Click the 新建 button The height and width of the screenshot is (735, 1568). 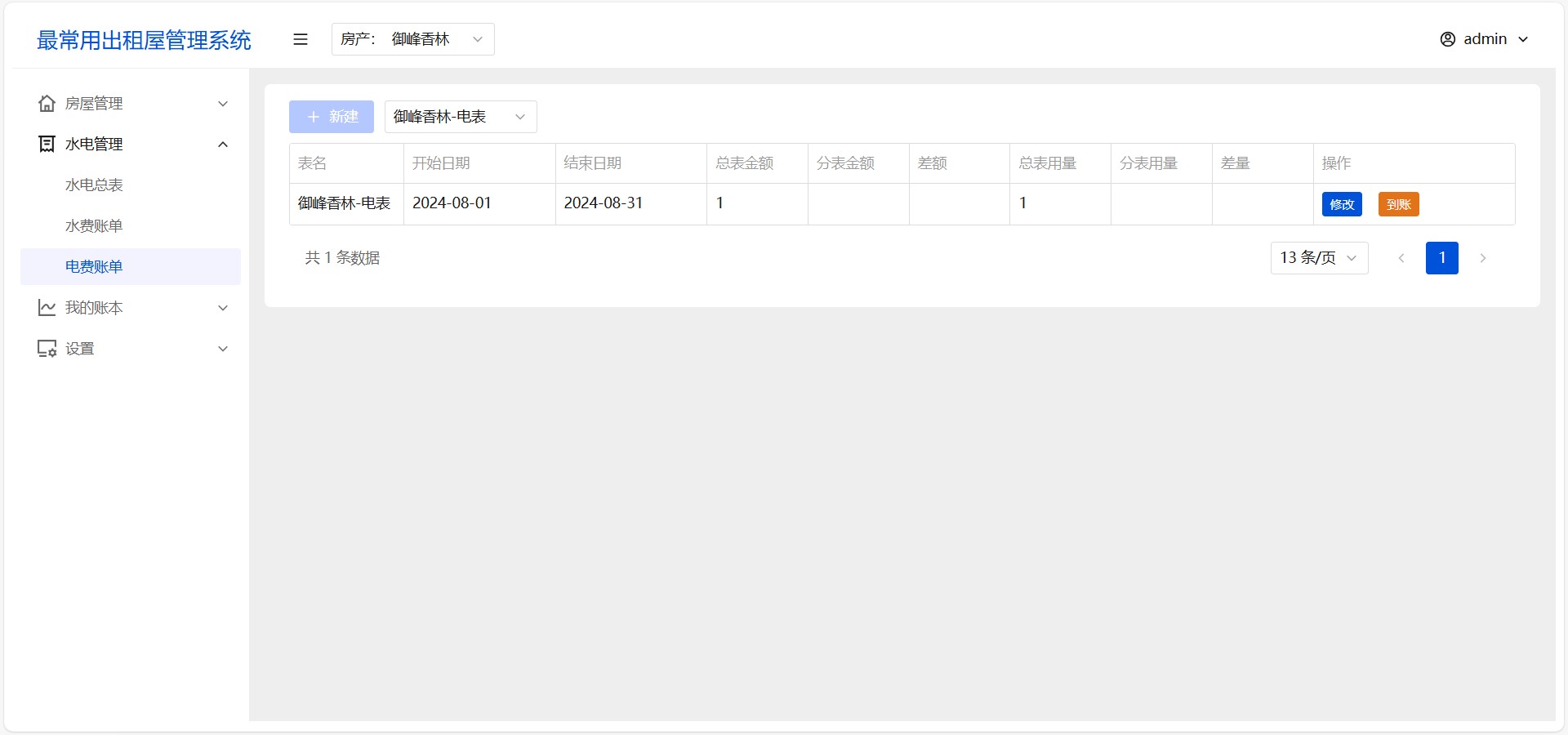(332, 117)
